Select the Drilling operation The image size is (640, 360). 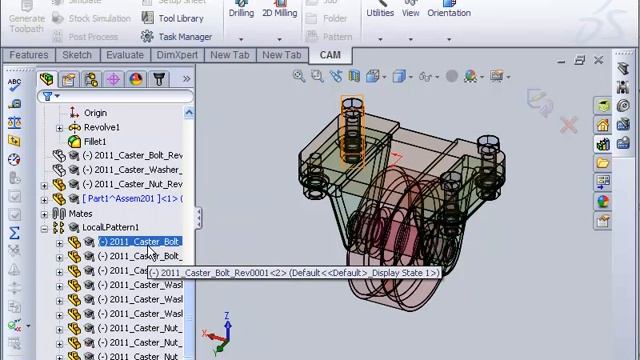241,9
